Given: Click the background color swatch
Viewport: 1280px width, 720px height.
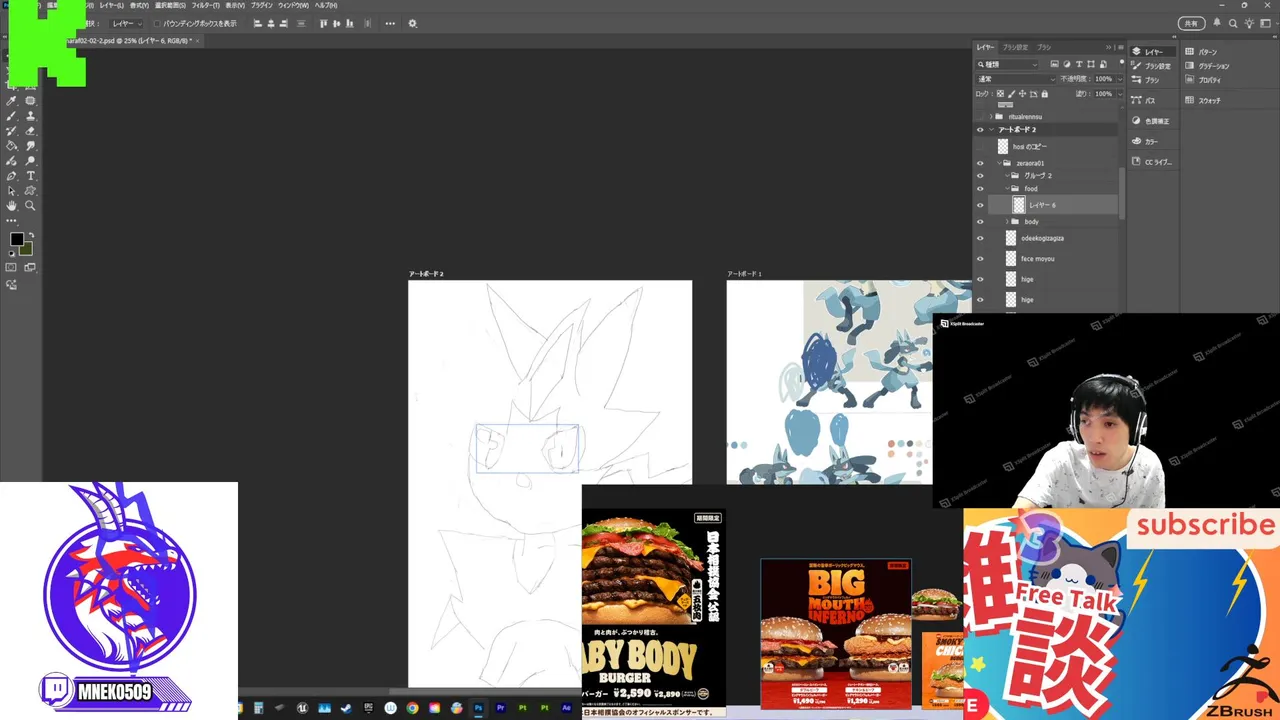Looking at the screenshot, I should pyautogui.click(x=25, y=248).
